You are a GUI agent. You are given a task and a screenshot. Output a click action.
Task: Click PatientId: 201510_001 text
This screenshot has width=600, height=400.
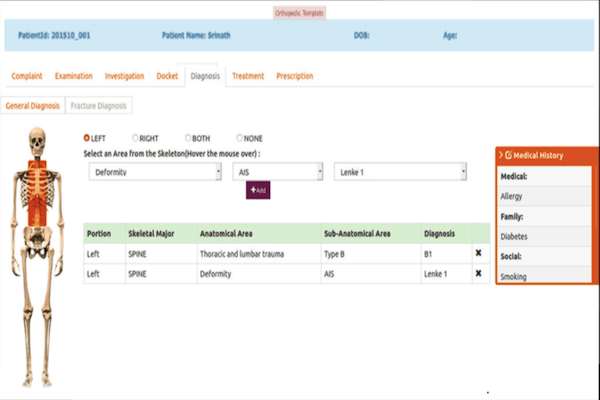click(54, 35)
